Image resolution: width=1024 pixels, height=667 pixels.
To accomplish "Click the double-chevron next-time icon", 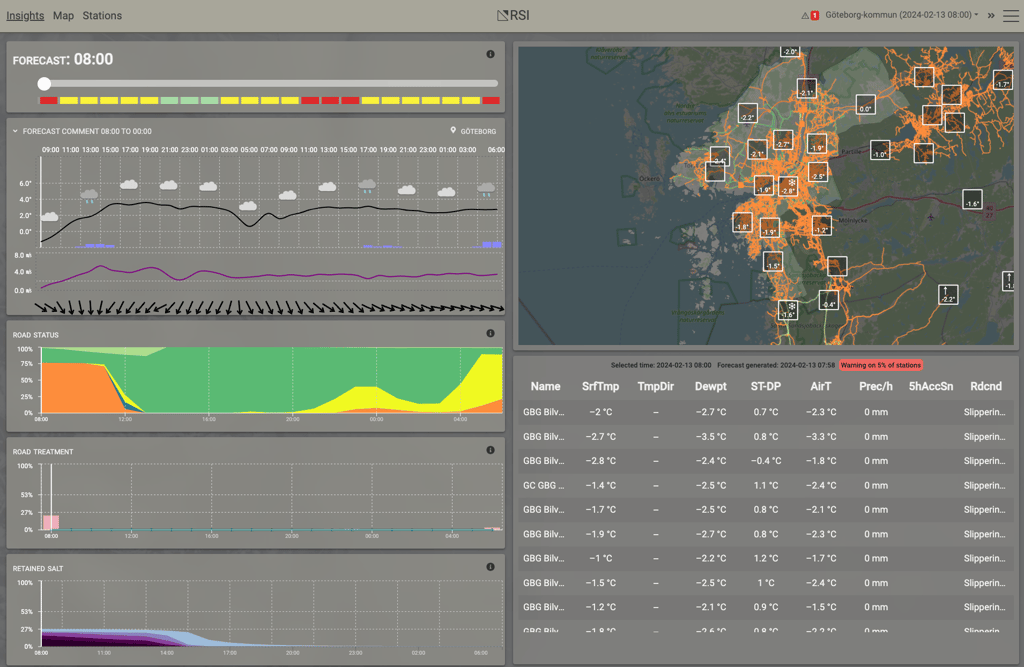I will [x=991, y=15].
